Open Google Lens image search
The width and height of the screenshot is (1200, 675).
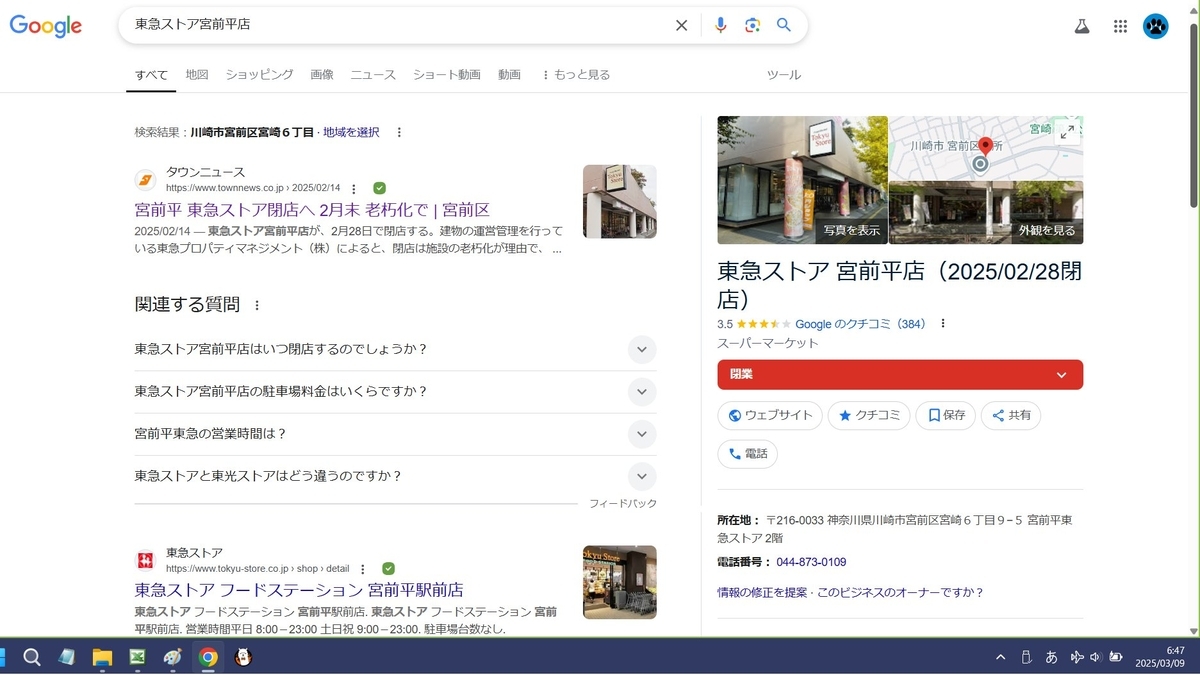(752, 25)
